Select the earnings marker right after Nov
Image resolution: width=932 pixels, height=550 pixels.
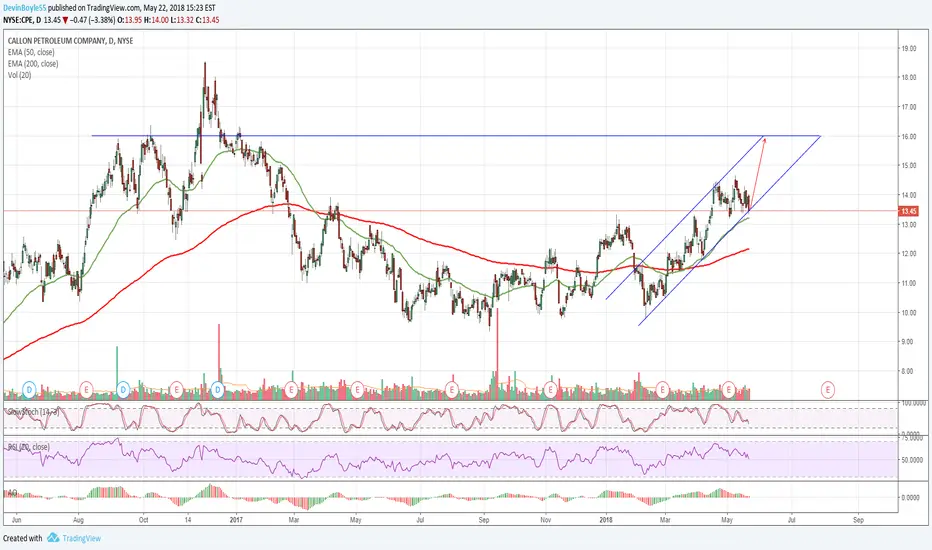pos(550,390)
